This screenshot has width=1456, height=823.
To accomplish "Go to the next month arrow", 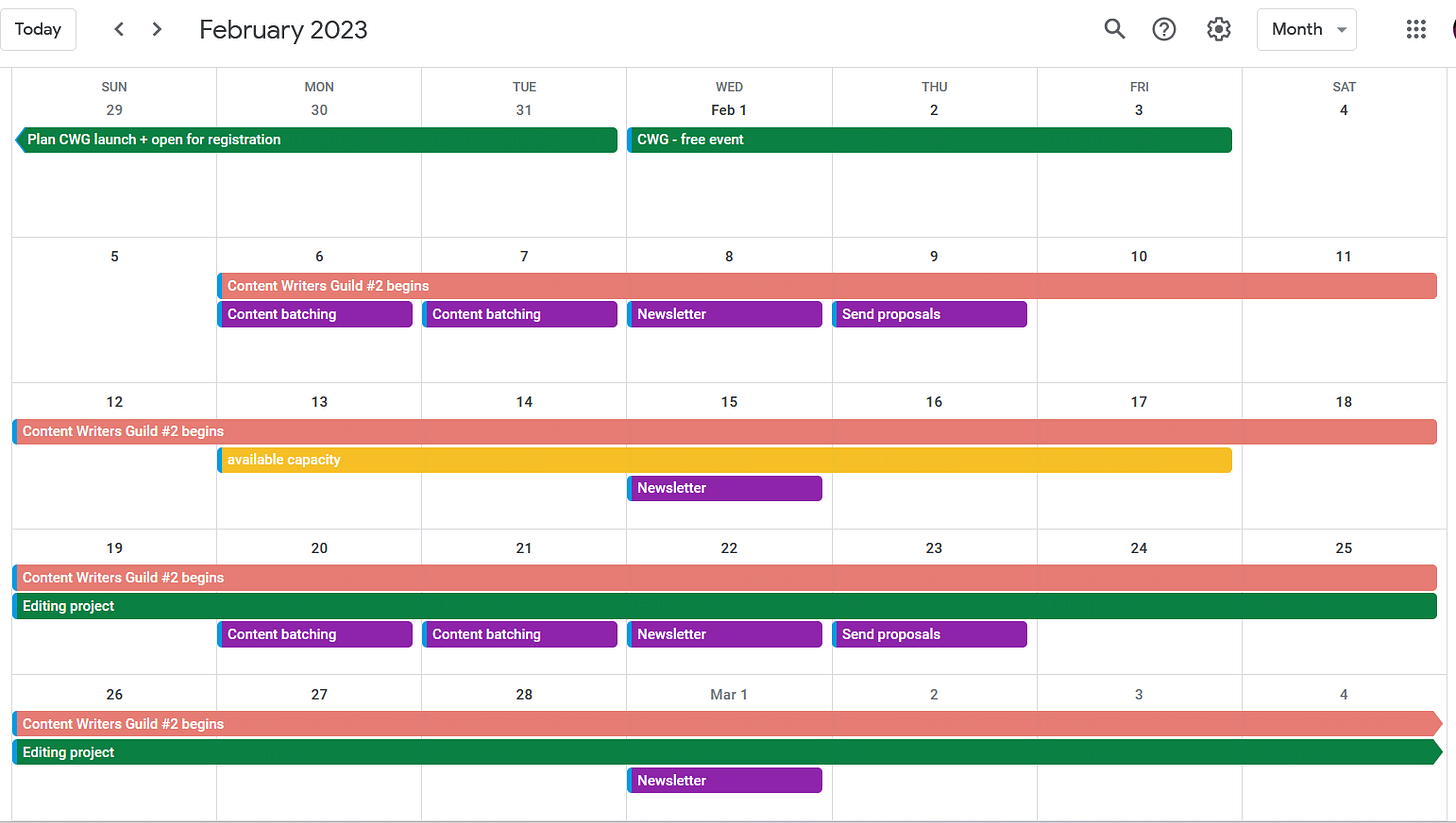I will tap(157, 29).
